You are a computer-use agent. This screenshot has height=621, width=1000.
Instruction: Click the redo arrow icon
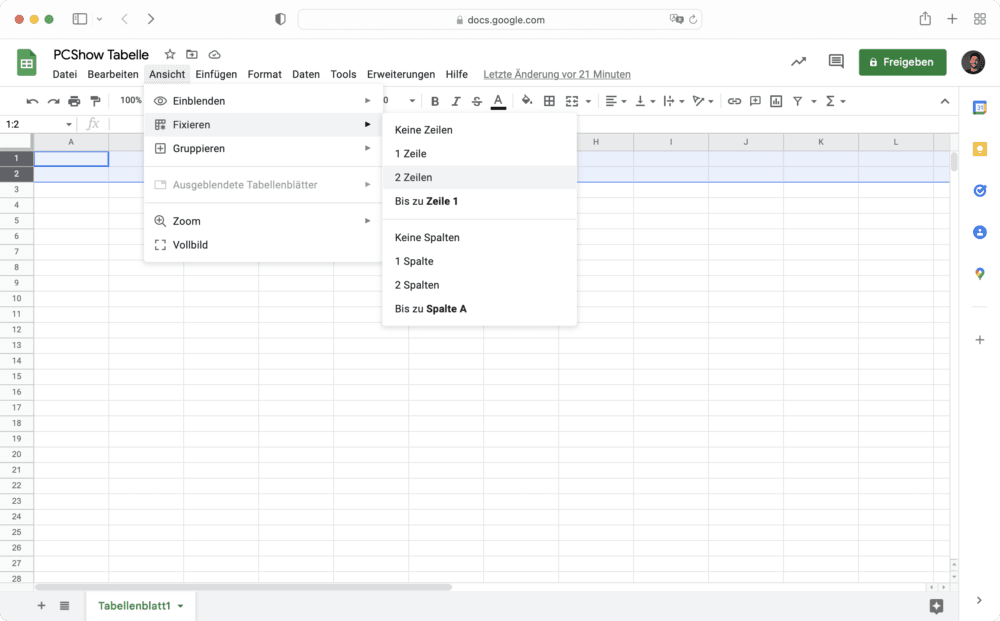point(54,101)
